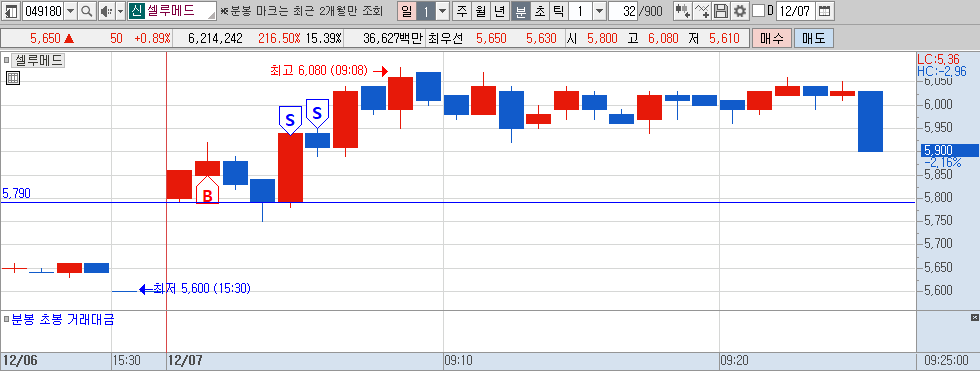Click the save chart floppy disk icon
The height and width of the screenshot is (371, 980).
(x=721, y=11)
